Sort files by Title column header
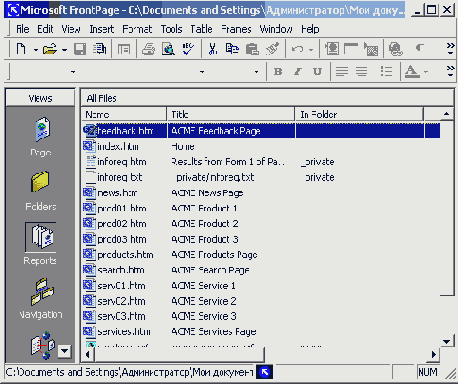Viewport: 458px width, 384px height. coord(231,114)
